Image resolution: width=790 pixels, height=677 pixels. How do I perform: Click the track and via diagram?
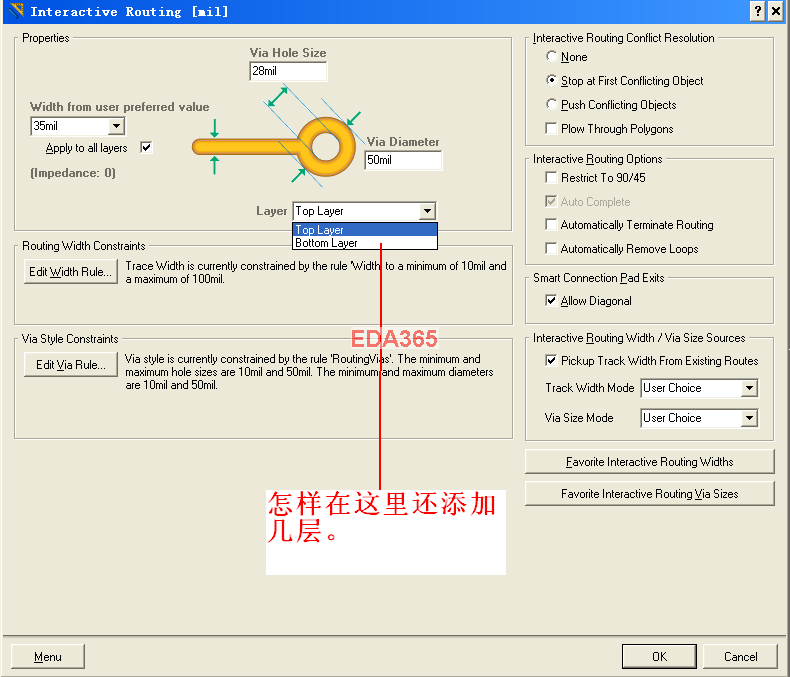pos(277,136)
